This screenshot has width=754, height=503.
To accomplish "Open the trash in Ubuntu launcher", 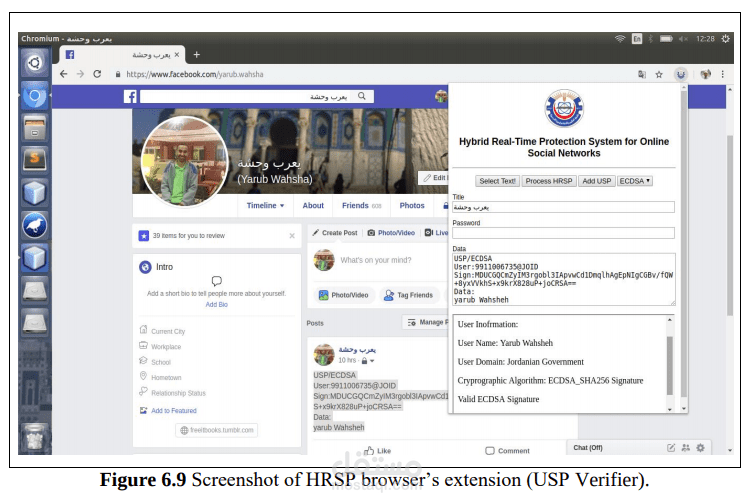I will [35, 438].
